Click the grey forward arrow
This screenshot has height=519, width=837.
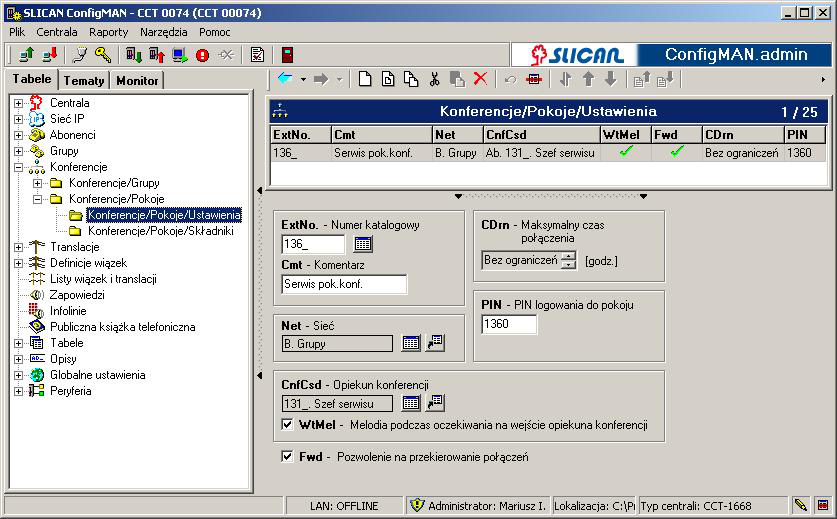(321, 80)
